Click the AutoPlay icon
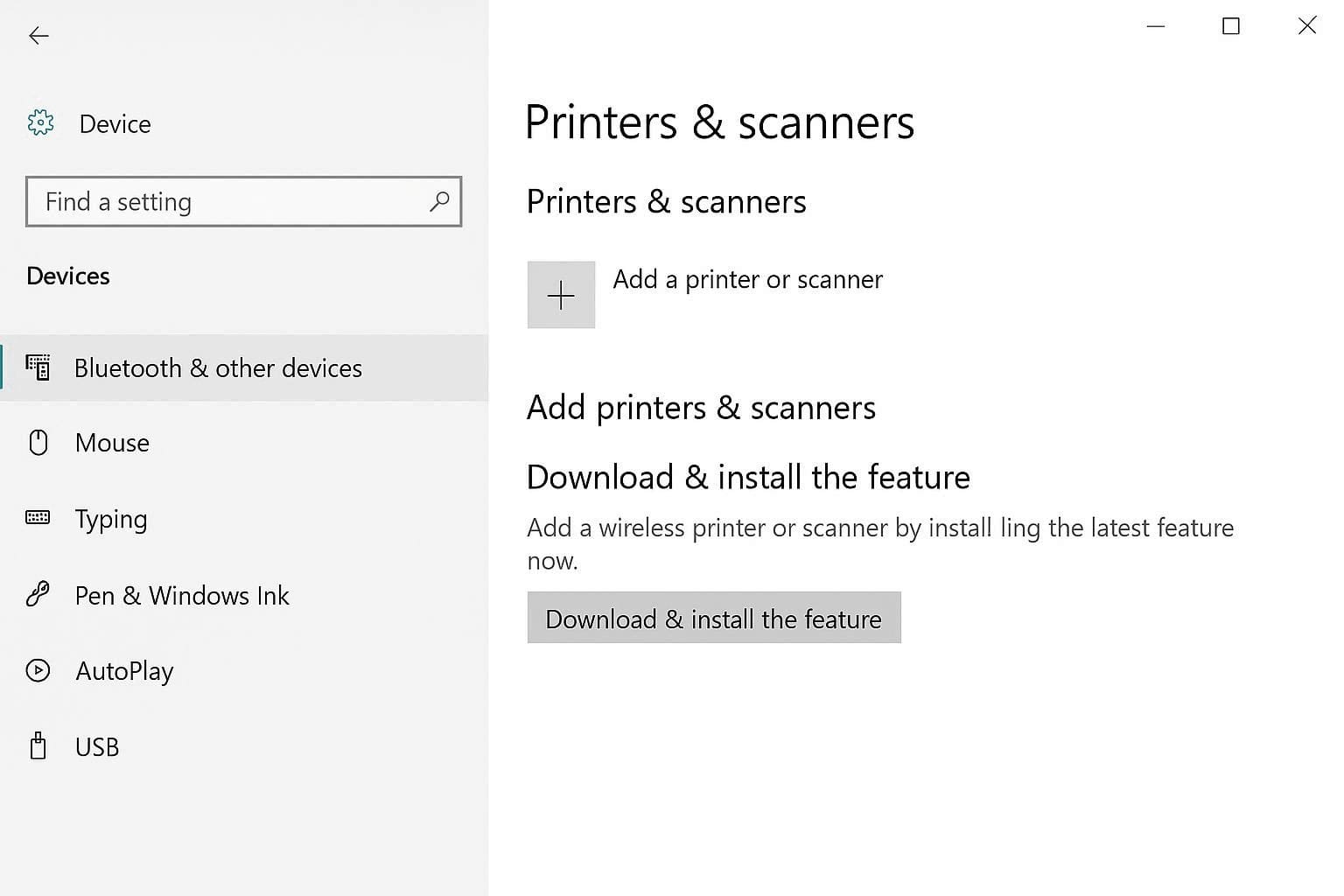The width and height of the screenshot is (1344, 896). (x=38, y=670)
